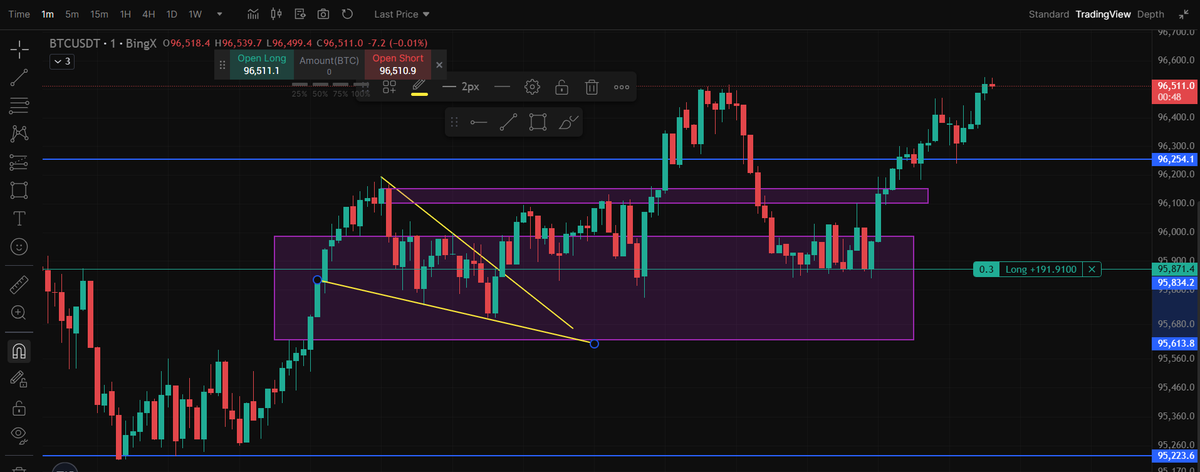Select the 1m timeframe
The image size is (1200, 472).
48,15
